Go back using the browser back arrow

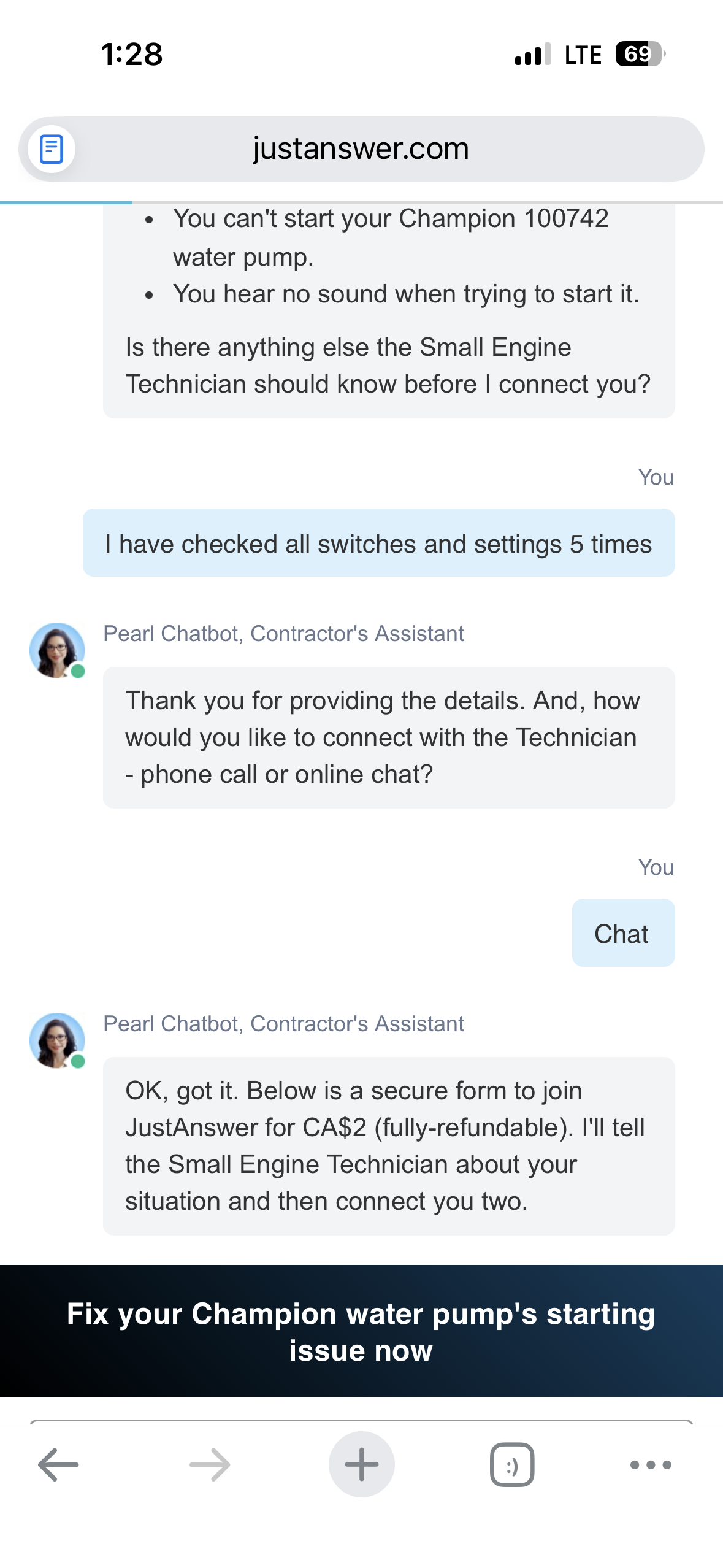click(x=58, y=1464)
